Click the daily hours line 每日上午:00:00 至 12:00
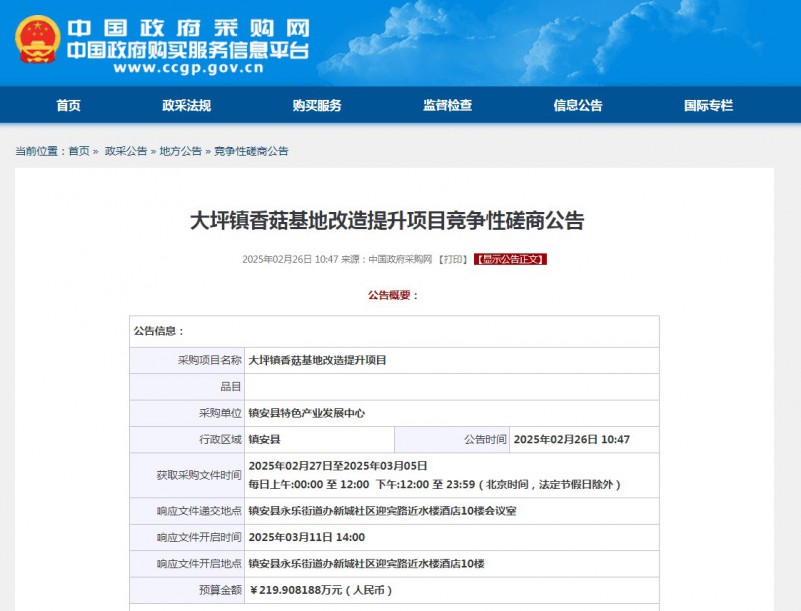 click(309, 484)
